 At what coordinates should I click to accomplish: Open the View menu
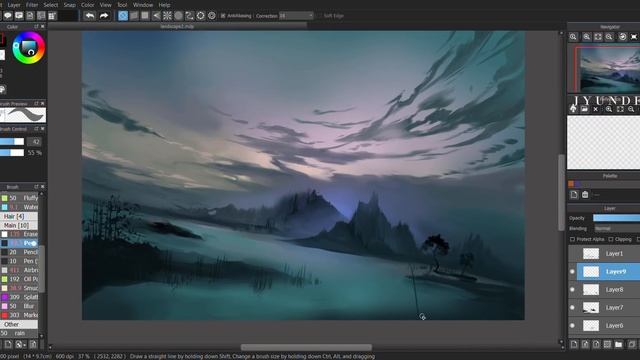pos(105,5)
